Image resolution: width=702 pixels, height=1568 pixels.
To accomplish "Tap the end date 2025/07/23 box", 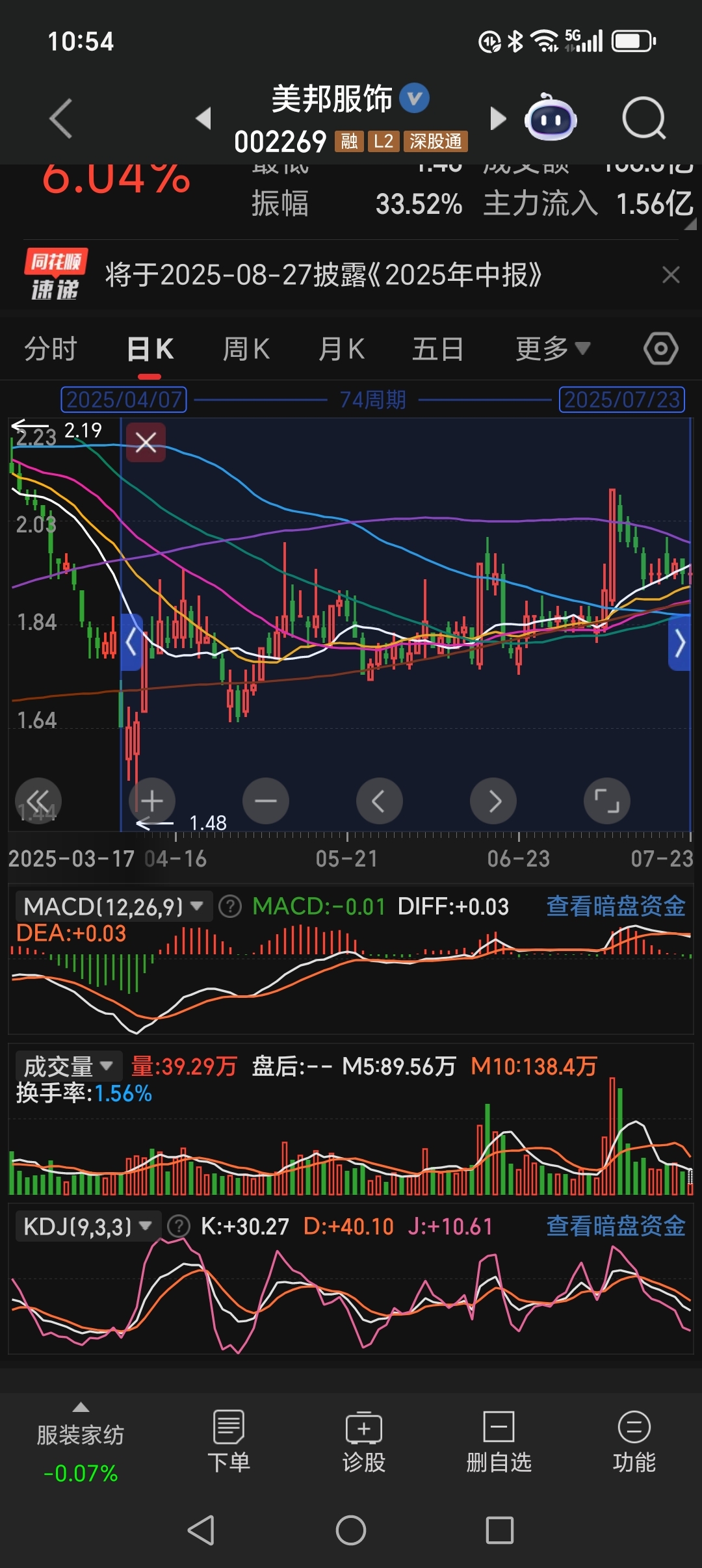I will tap(622, 400).
